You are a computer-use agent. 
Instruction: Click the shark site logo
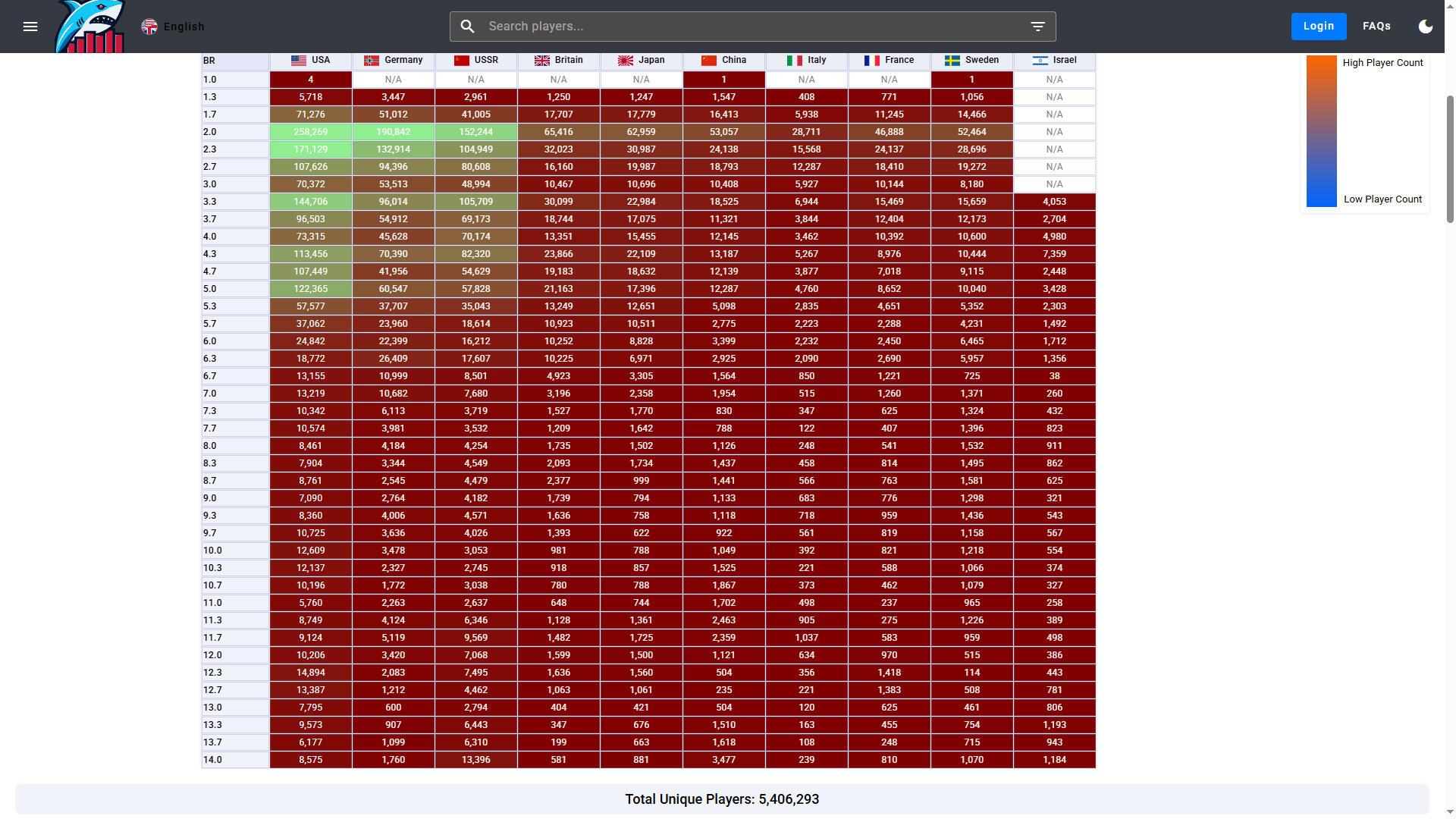90,27
